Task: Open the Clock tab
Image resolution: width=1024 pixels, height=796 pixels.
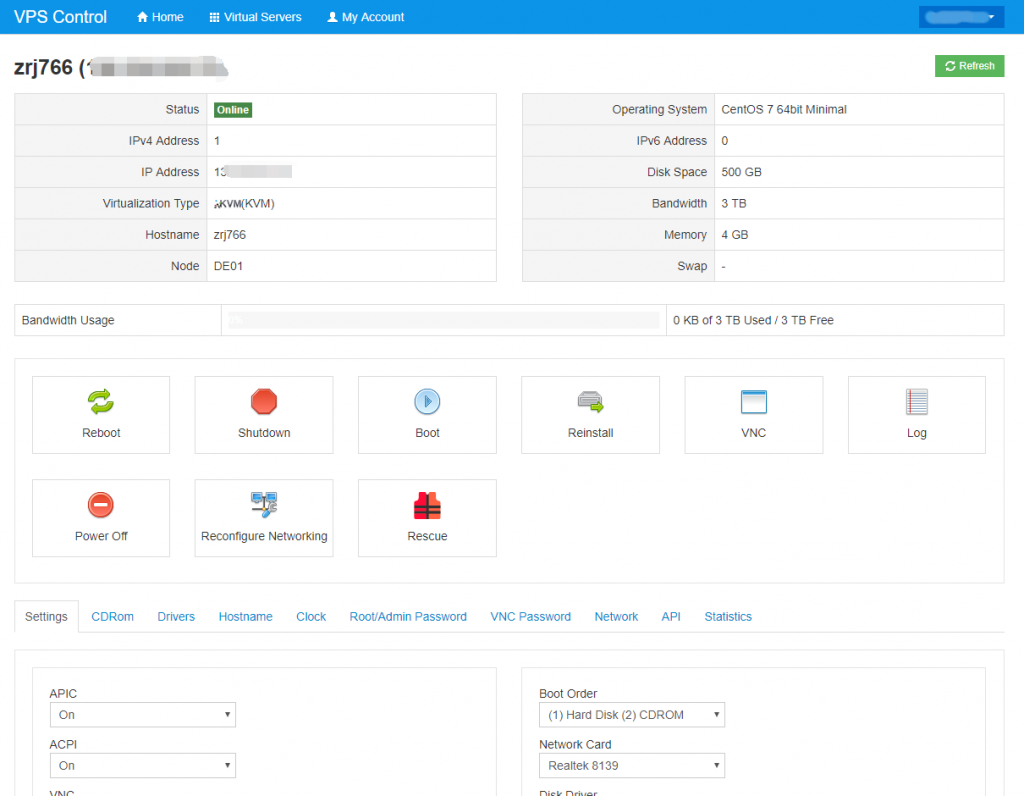Action: 311,616
